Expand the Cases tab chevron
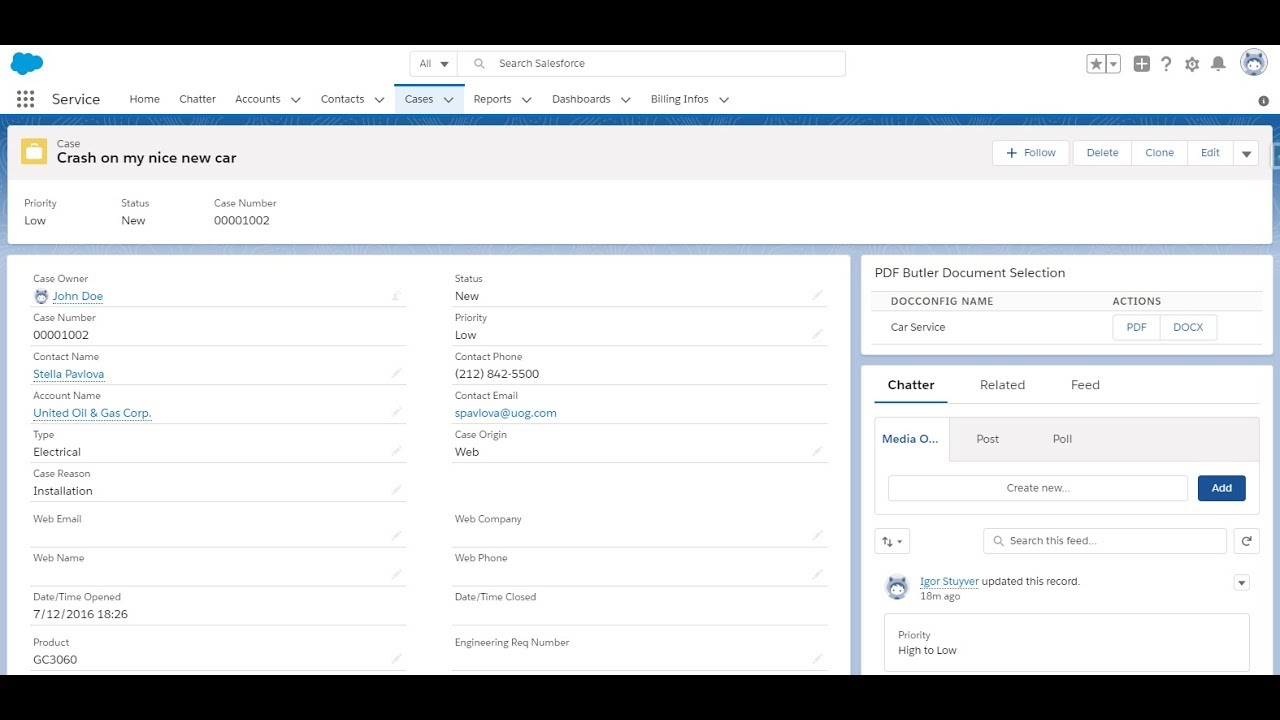1280x720 pixels. coord(448,100)
